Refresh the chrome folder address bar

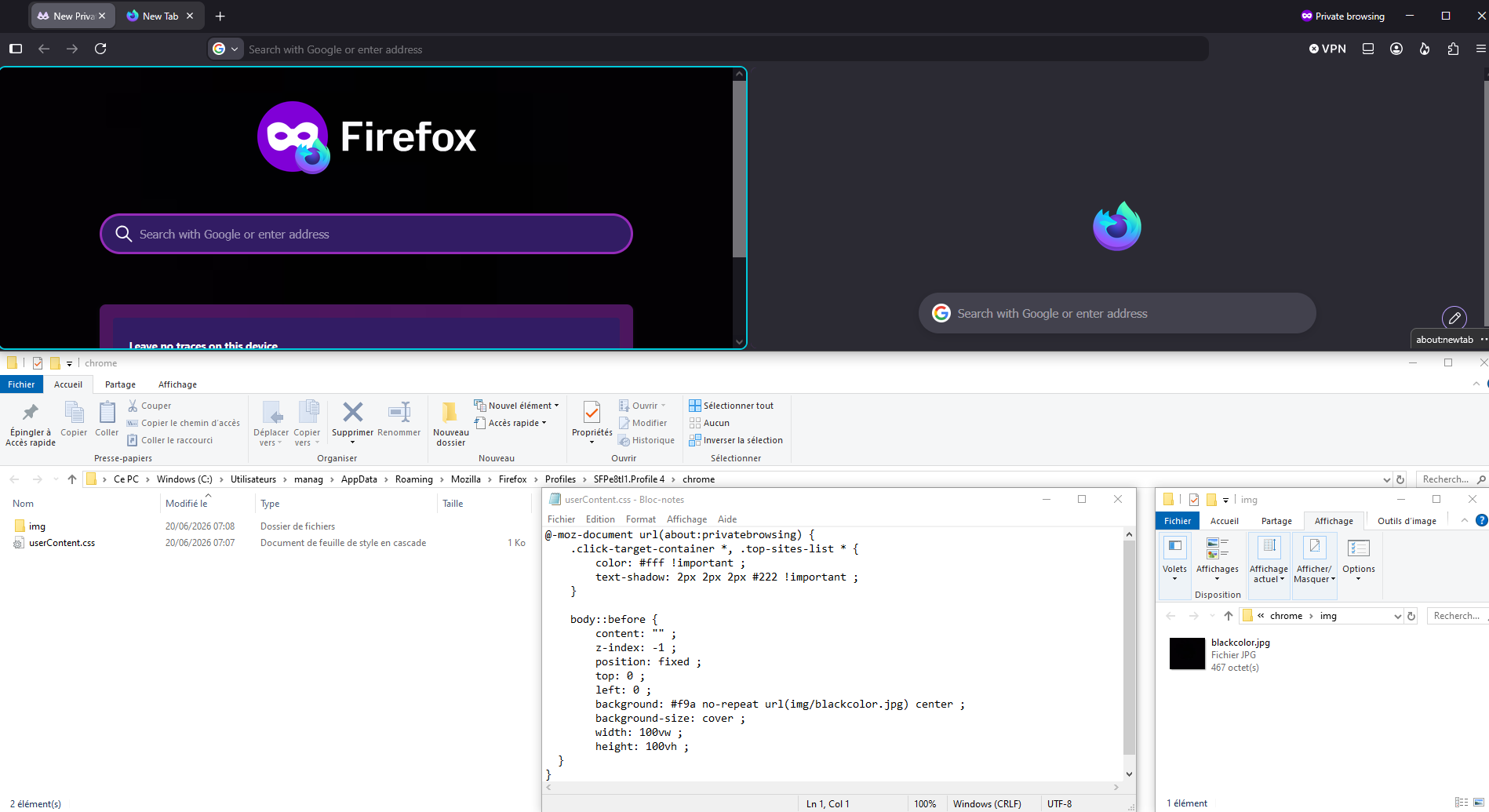[x=1400, y=479]
